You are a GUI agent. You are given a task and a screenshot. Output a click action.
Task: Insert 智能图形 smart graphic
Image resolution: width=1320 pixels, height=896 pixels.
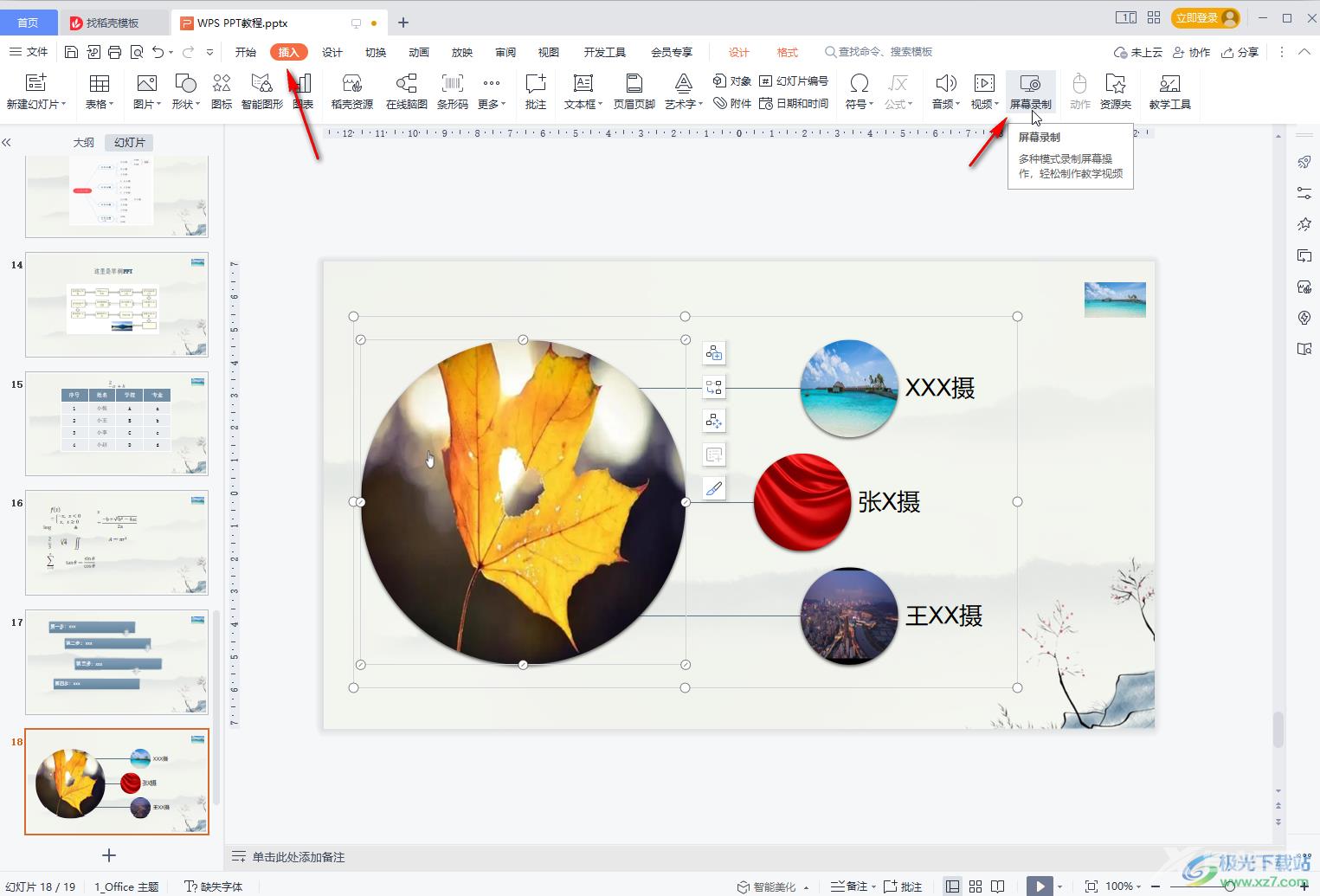coord(261,92)
